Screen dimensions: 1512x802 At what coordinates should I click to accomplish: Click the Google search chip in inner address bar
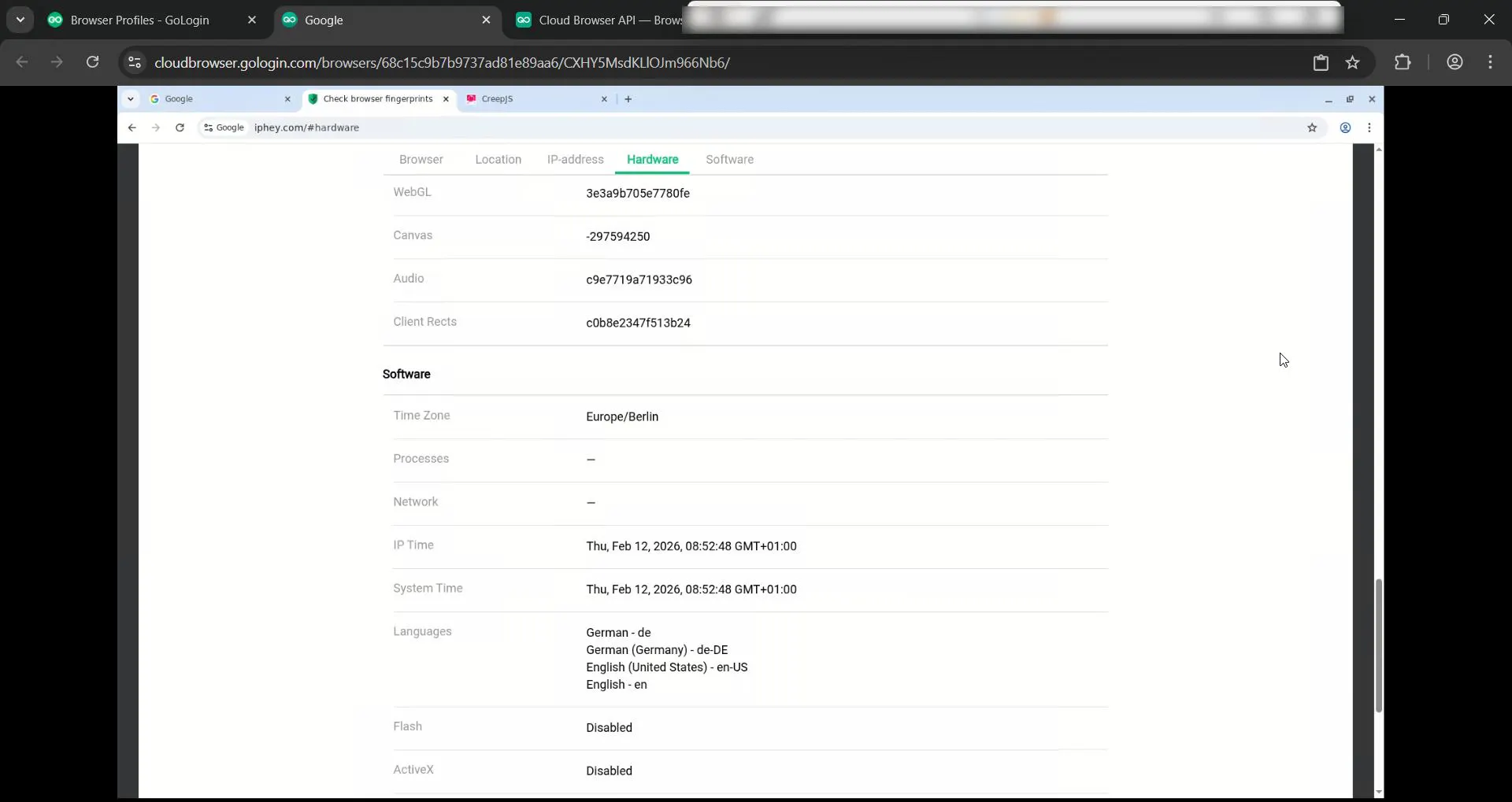(224, 128)
